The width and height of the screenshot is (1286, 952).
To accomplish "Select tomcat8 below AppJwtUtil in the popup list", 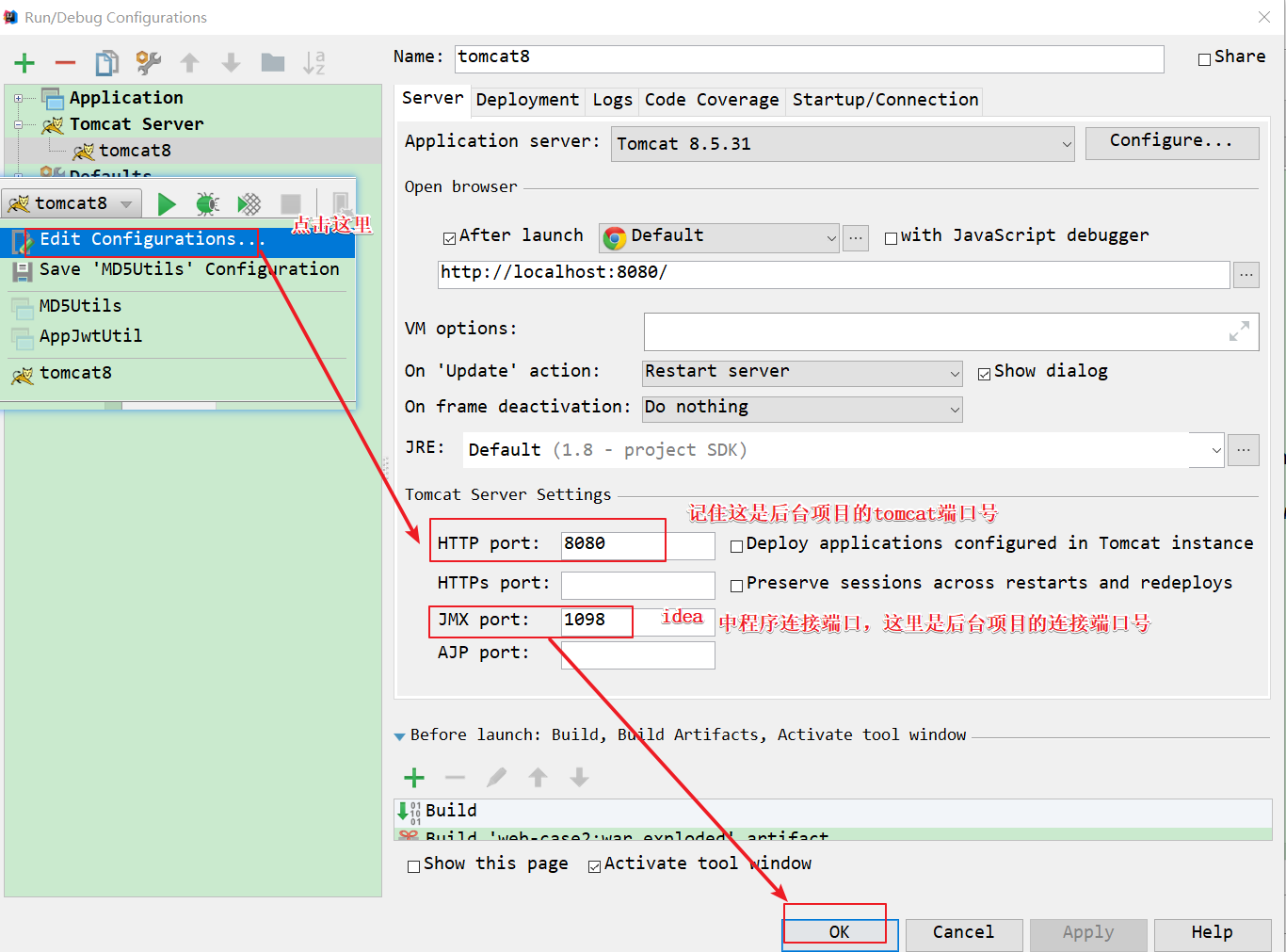I will [178, 374].
